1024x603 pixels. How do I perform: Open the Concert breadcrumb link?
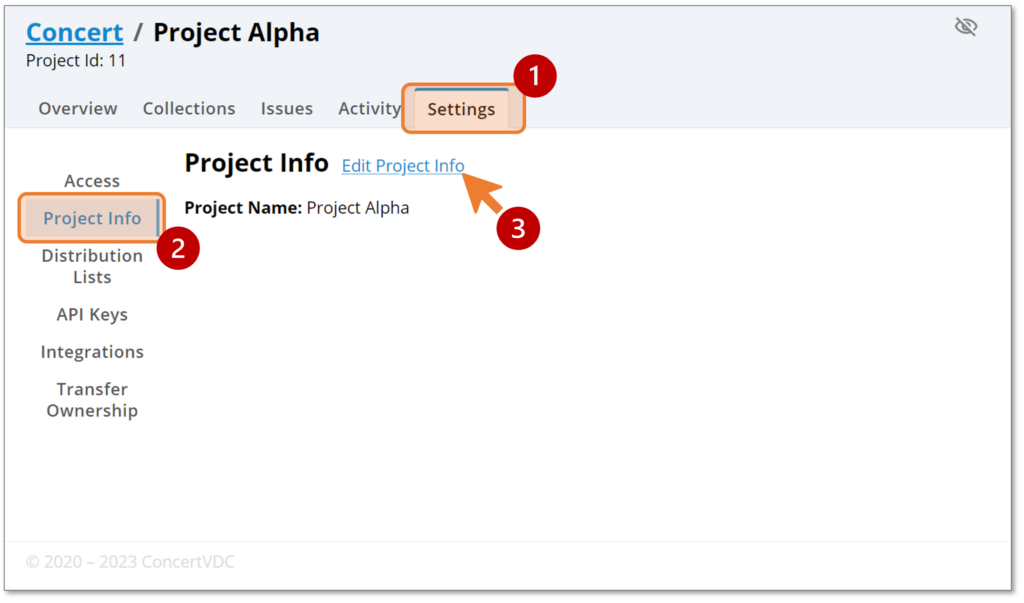[x=74, y=32]
